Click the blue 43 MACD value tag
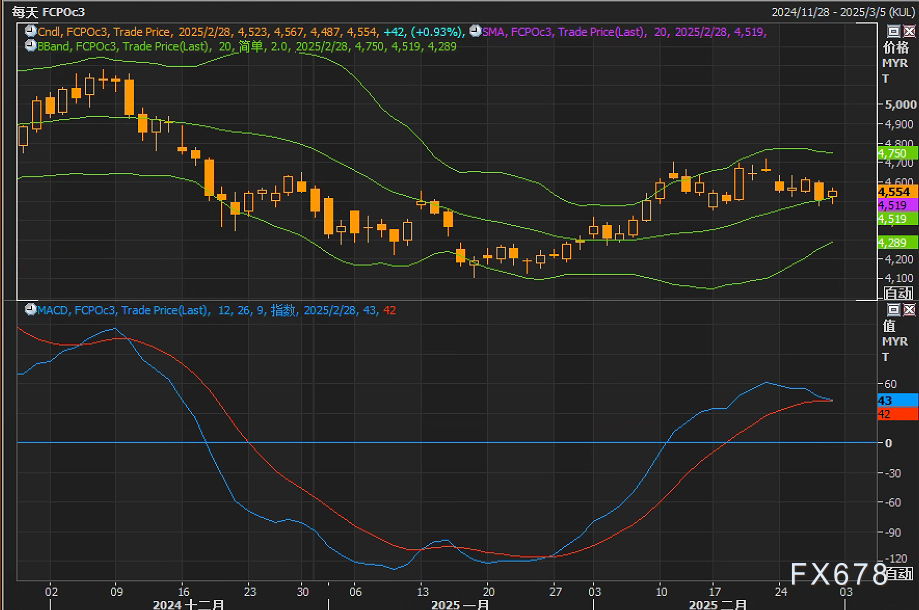 891,400
